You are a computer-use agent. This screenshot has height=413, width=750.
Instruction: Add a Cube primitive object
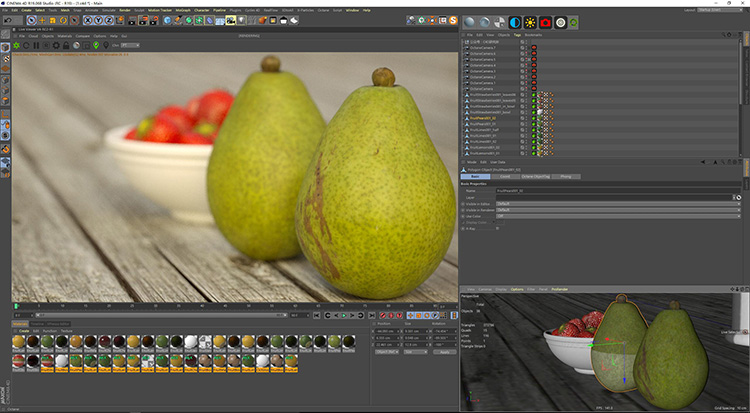[167, 20]
